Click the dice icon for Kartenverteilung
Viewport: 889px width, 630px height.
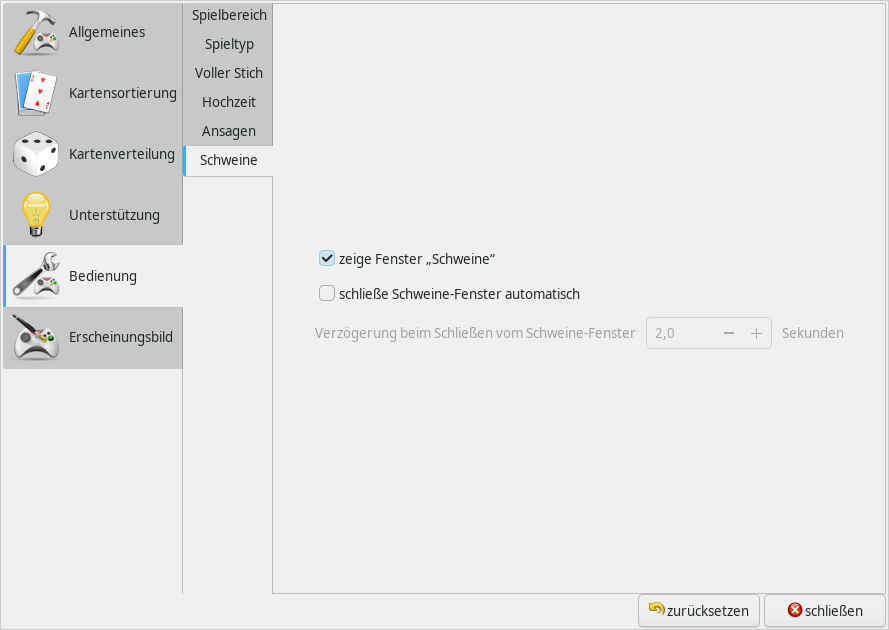36,155
